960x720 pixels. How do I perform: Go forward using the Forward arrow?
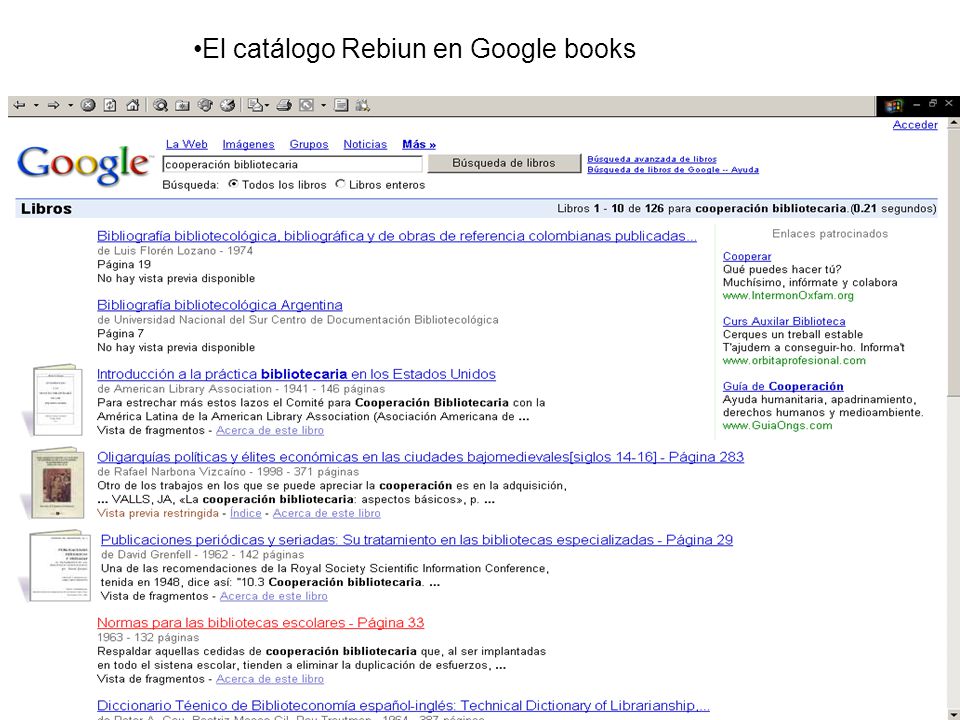[53, 105]
